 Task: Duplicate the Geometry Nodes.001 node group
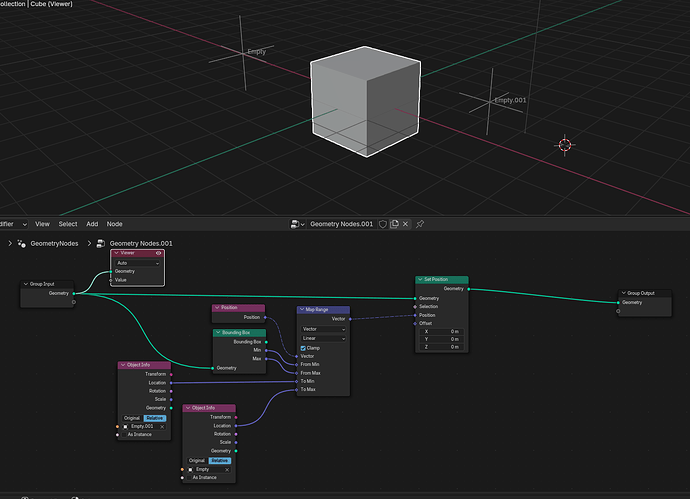click(394, 224)
